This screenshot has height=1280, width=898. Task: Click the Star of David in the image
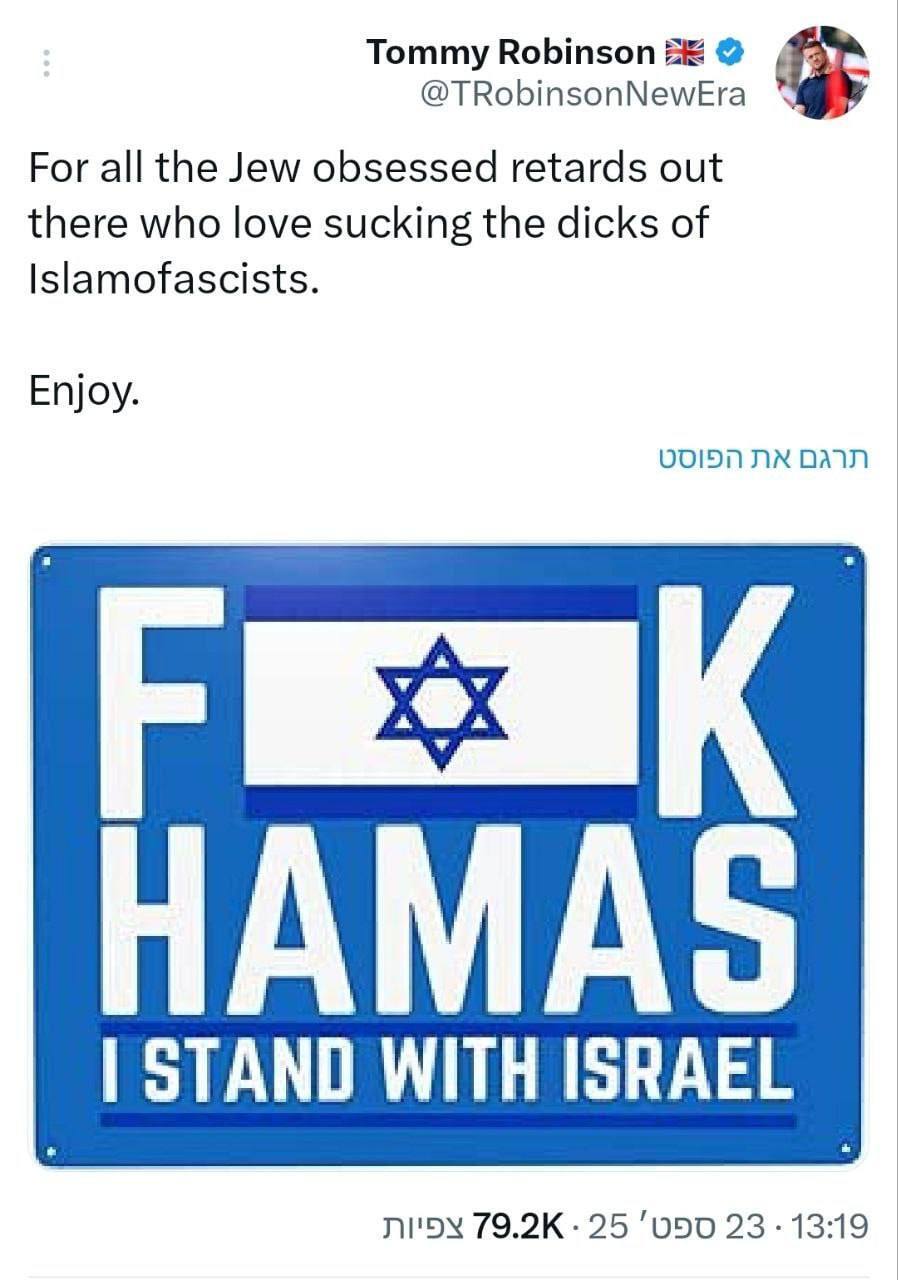(441, 704)
